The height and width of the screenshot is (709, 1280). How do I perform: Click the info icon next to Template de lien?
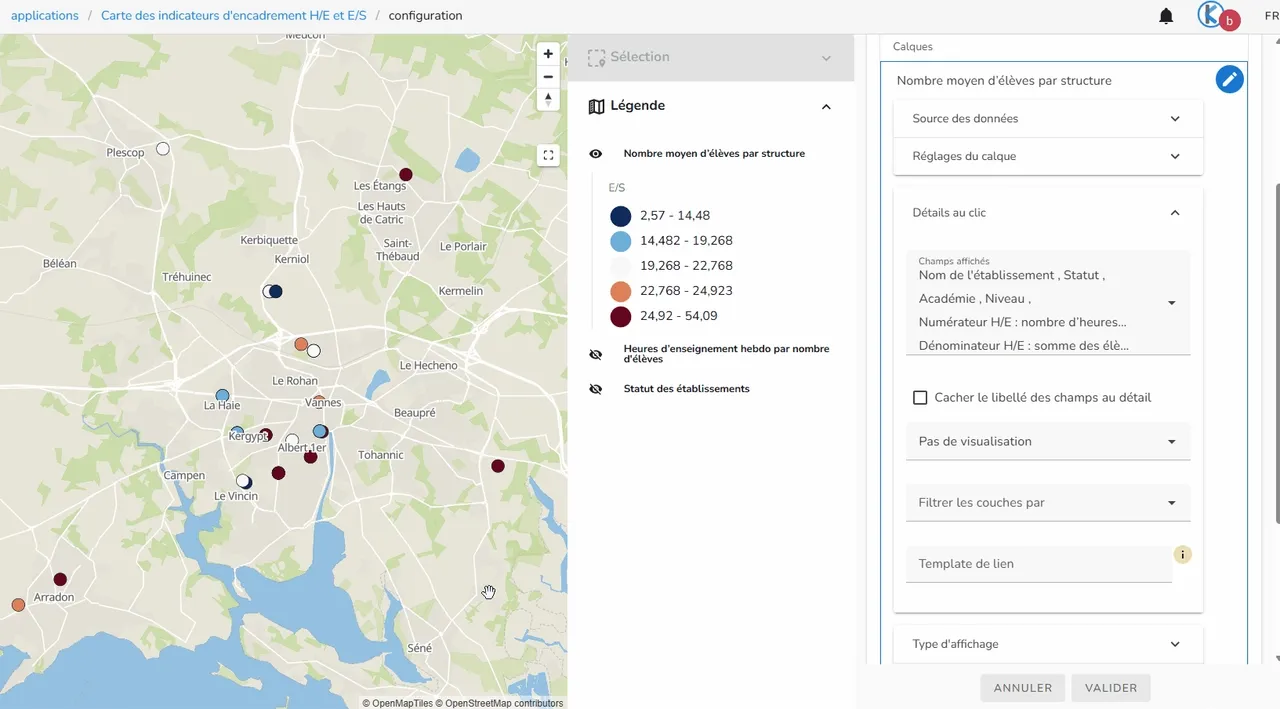pos(1183,555)
